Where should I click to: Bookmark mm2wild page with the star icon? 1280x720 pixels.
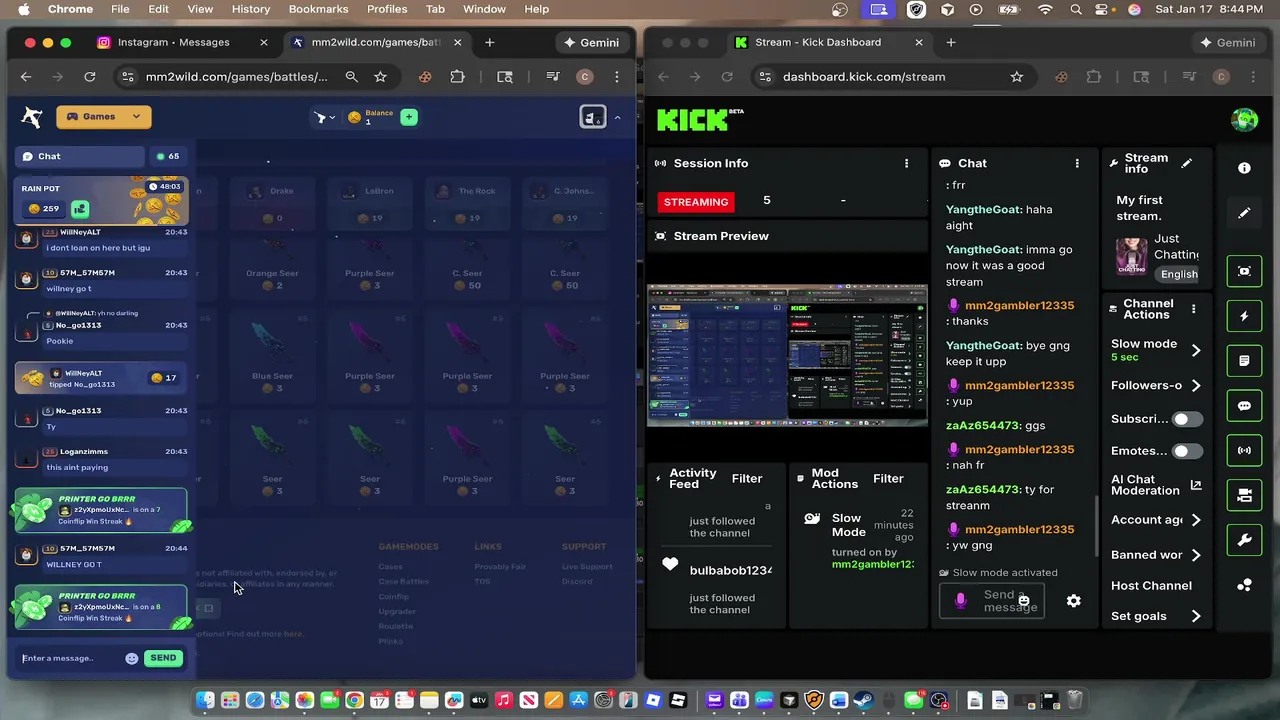tap(380, 77)
